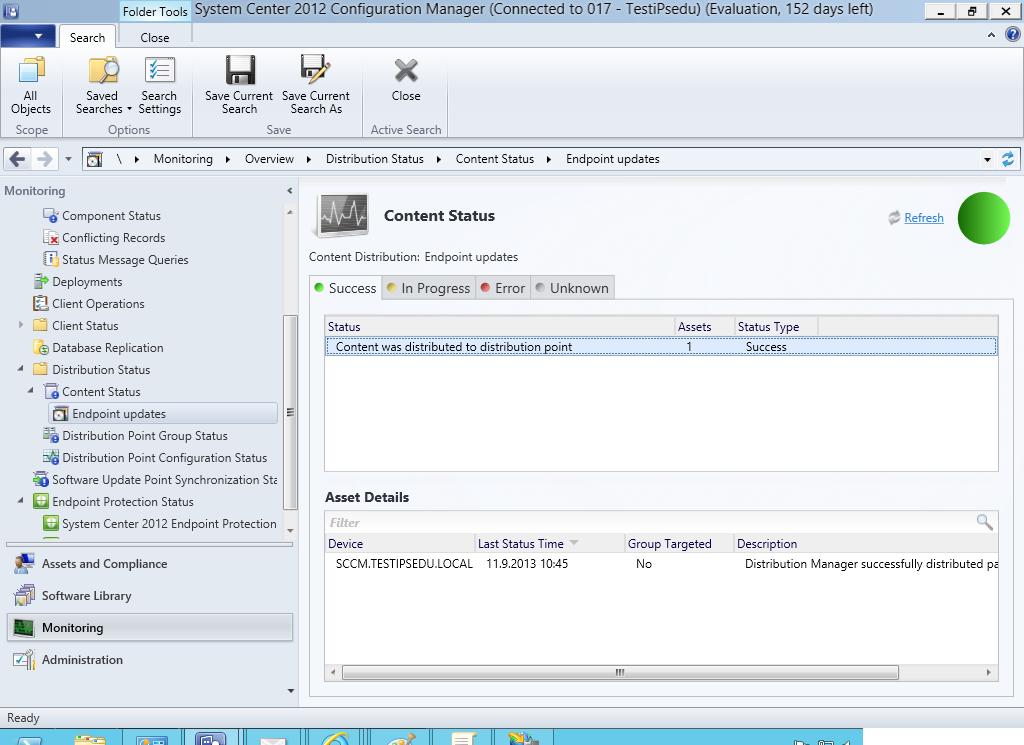
Task: Click the Asset Details horizontal scrollbar thumb
Action: (x=620, y=672)
